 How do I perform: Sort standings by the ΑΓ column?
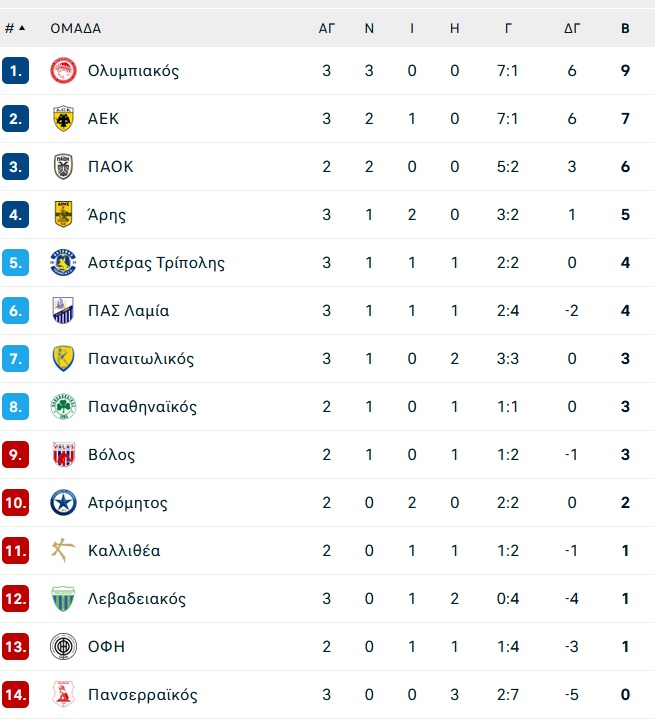point(327,28)
